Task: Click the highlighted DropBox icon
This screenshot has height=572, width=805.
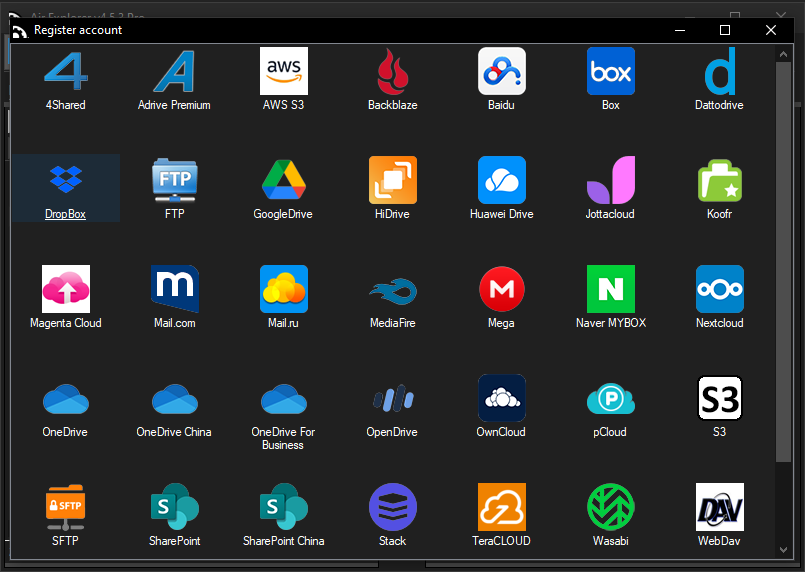Action: (x=66, y=180)
